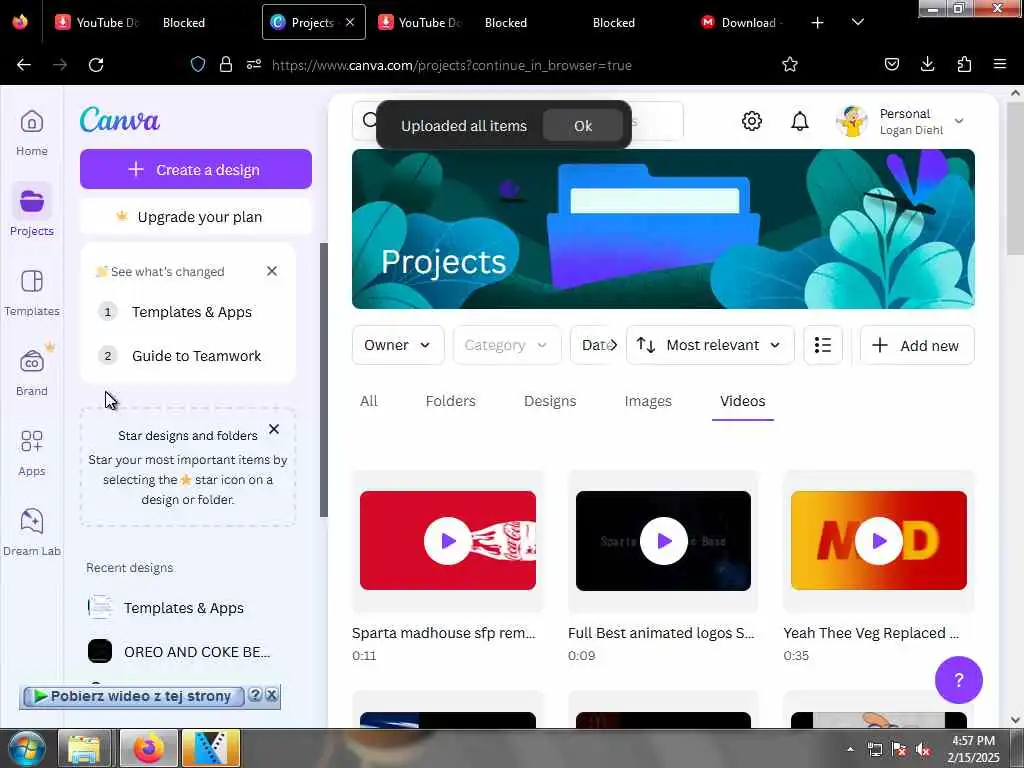Open the Templates sidebar icon
The height and width of the screenshot is (768, 1024).
pos(31,292)
